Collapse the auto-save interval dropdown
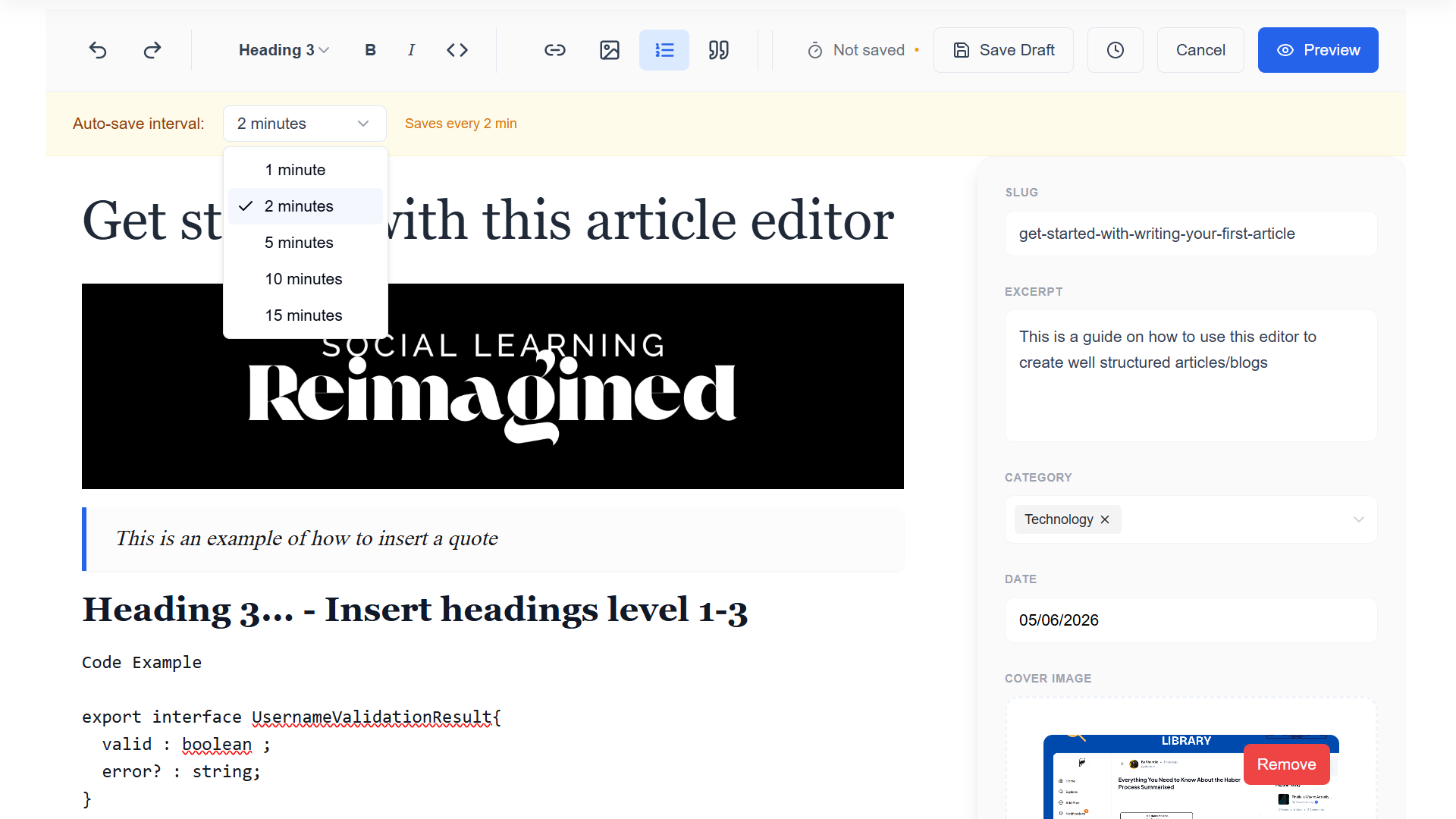Screen dimensions: 1456x819 click(305, 124)
